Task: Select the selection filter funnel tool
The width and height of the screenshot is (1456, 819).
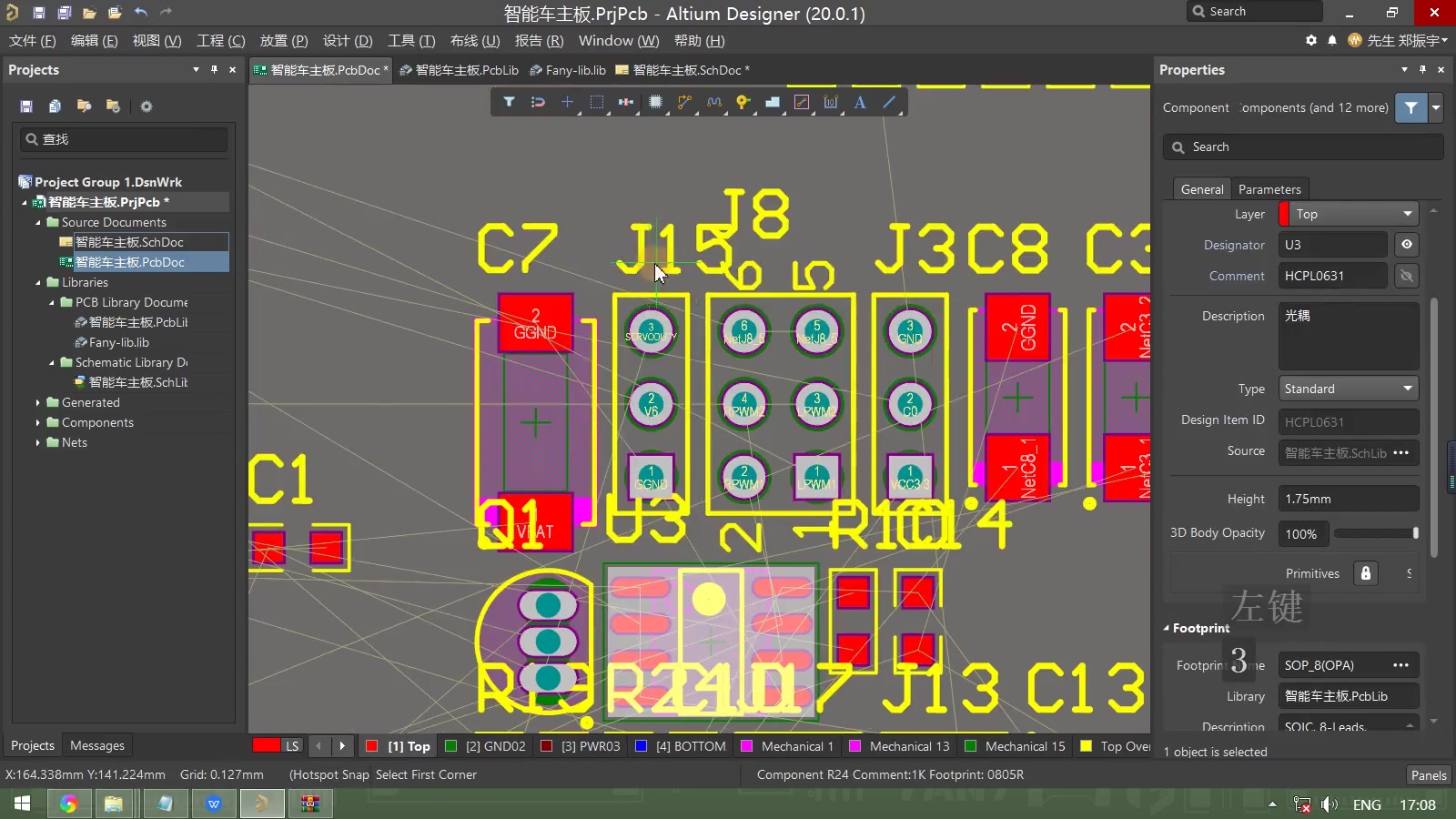Action: 510,102
